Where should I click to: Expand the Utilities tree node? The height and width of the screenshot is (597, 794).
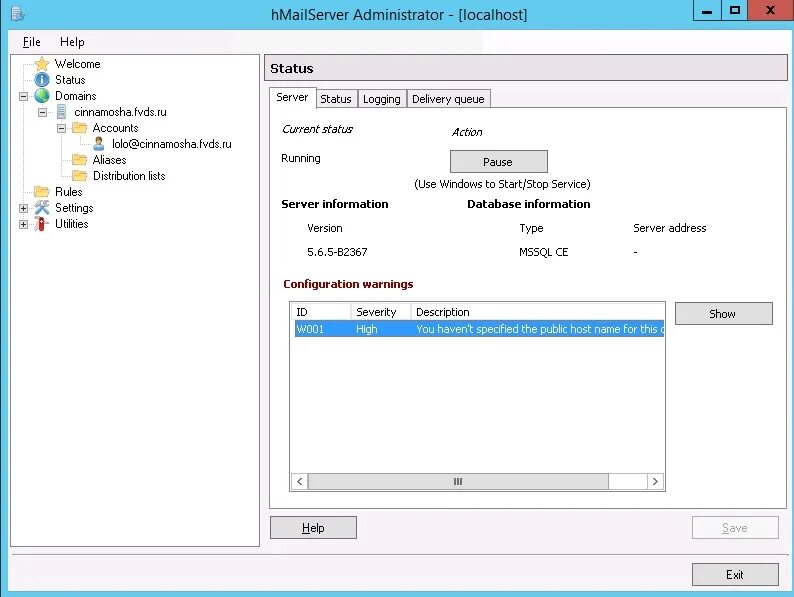tap(23, 224)
